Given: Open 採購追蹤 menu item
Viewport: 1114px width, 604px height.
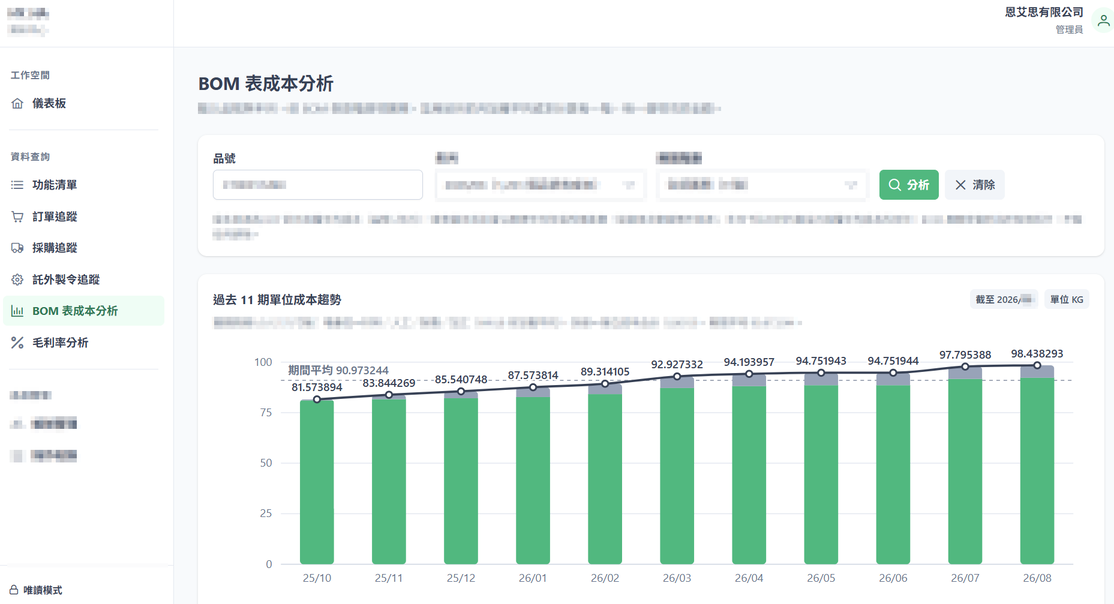Looking at the screenshot, I should click(84, 248).
